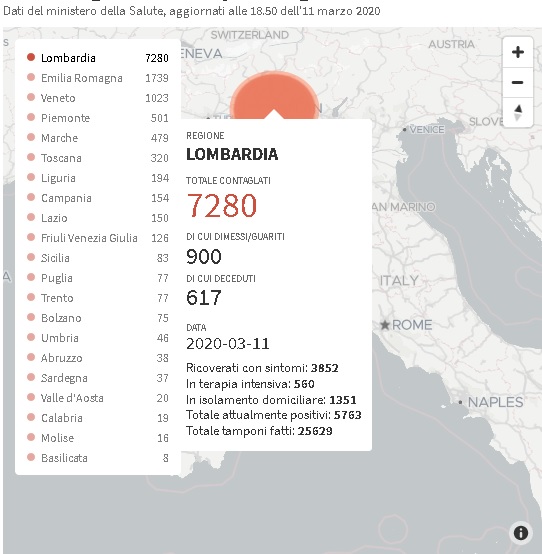Choose Marche row showing 479
542x554 pixels.
(98, 138)
